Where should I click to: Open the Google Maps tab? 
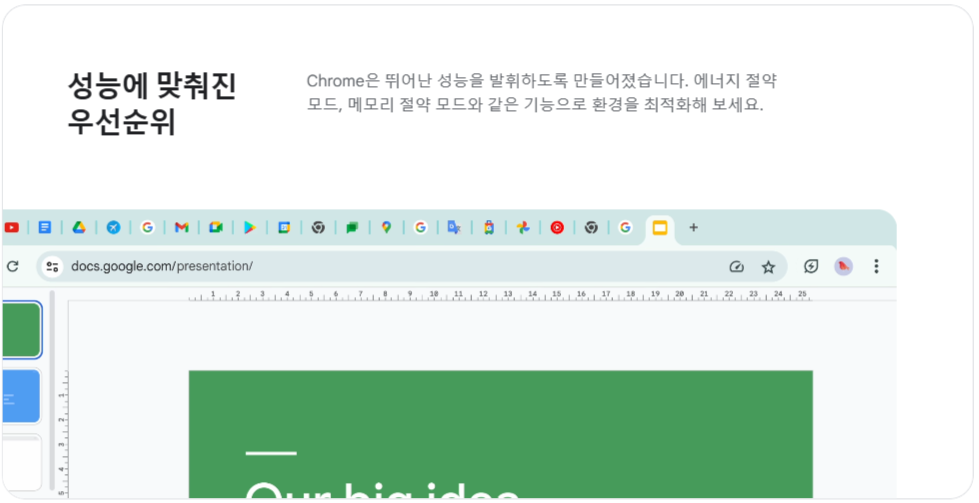[x=386, y=228]
